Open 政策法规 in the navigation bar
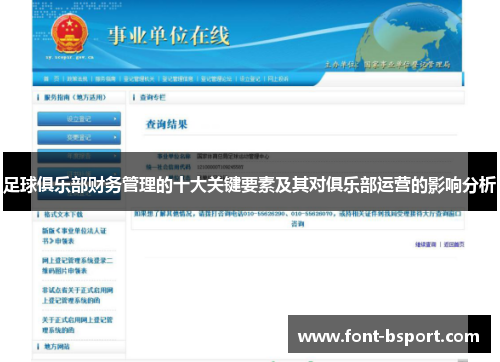This screenshot has height=362, width=500. (77, 79)
